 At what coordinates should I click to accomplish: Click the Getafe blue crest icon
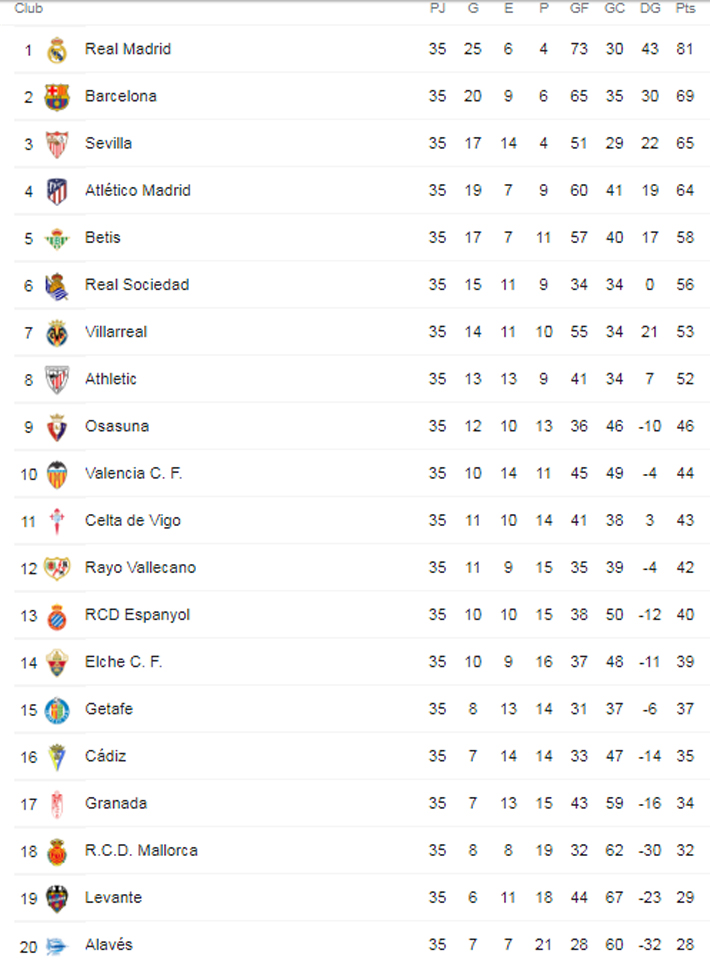tap(57, 709)
